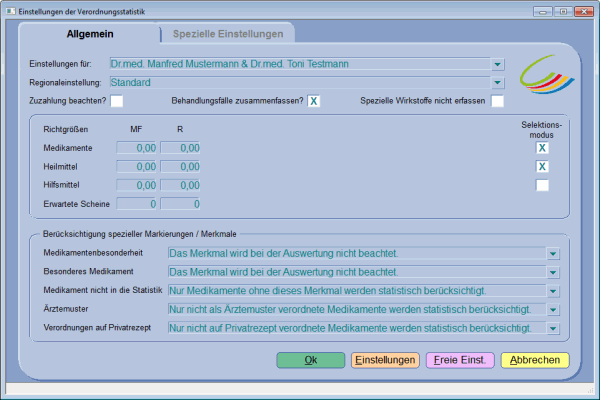Viewport: 600px width, 400px height.
Task: Toggle Selektionsmodus checkbox for Heilmittel
Action: pyautogui.click(x=542, y=167)
